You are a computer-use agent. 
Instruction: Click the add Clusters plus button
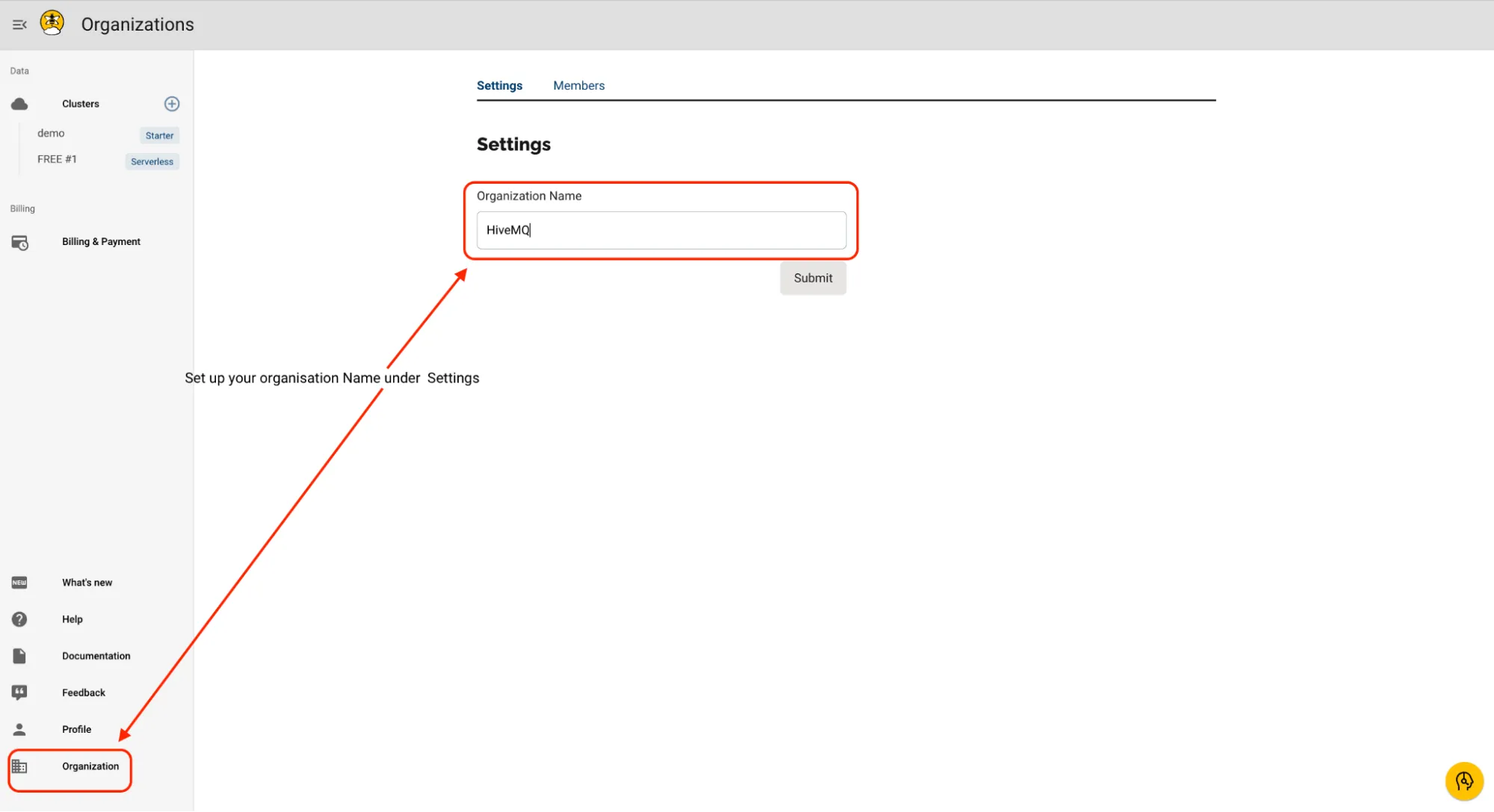tap(172, 103)
